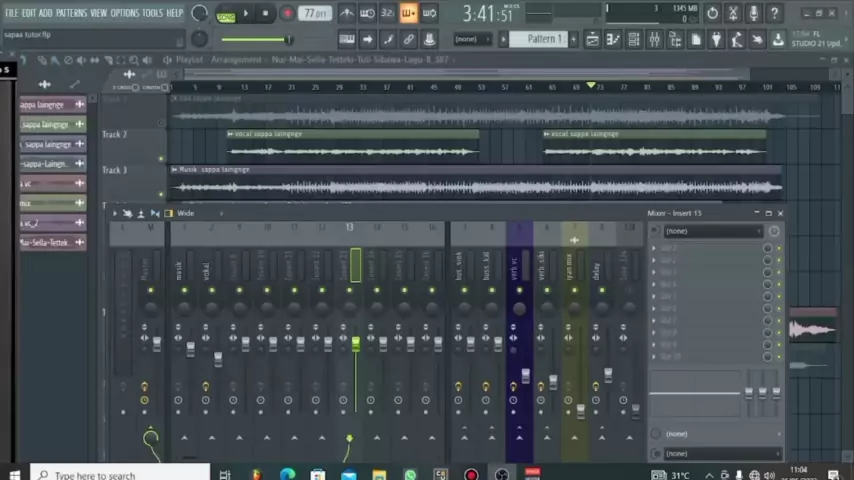Toggle mute on playlist Track 3
Viewport: 854px width, 480px height.
(161, 195)
